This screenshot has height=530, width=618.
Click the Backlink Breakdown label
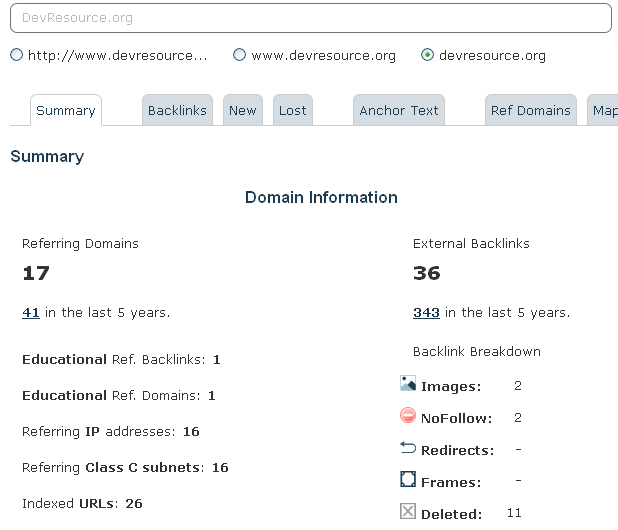(x=477, y=351)
